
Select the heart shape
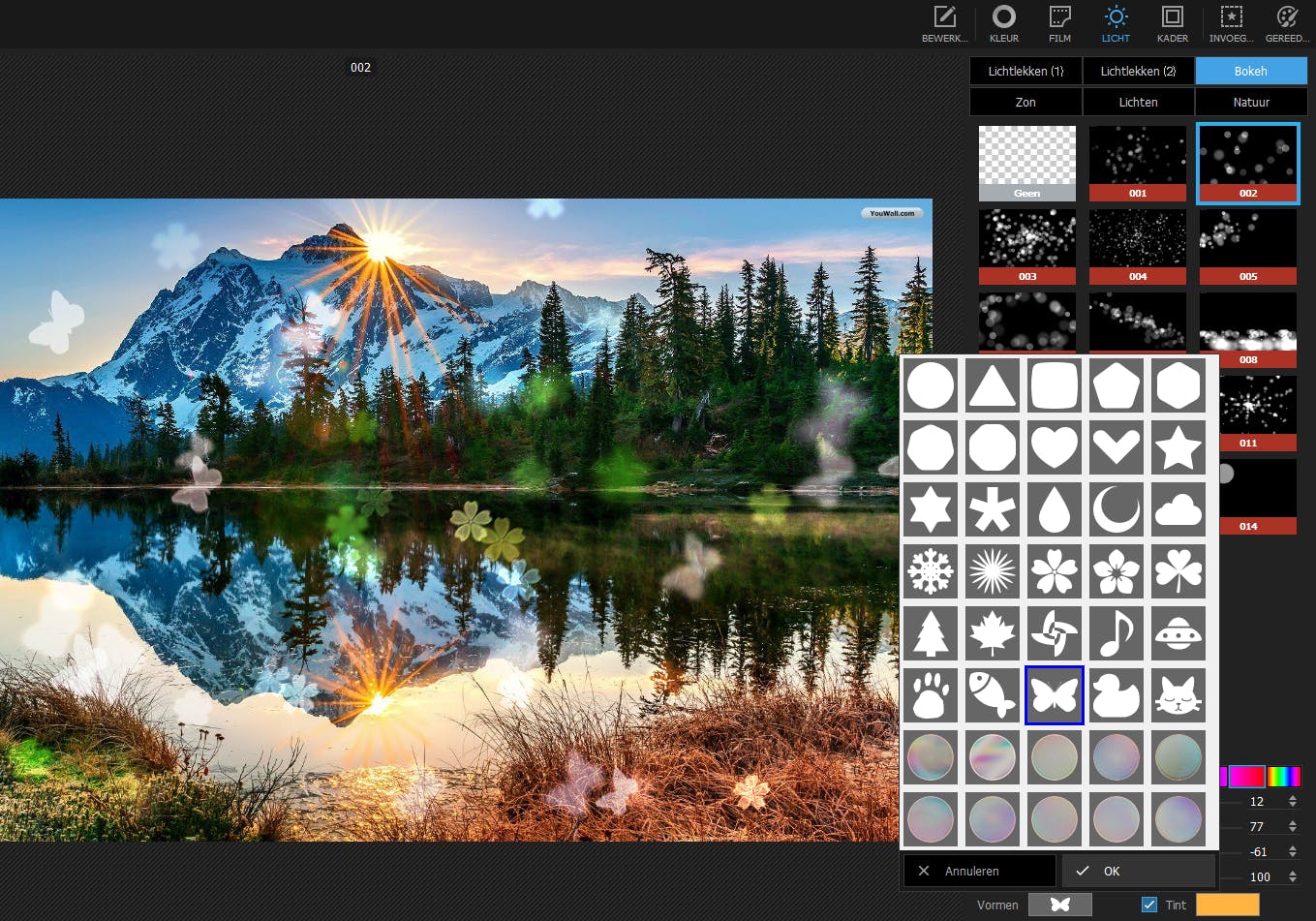pyautogui.click(x=1054, y=447)
